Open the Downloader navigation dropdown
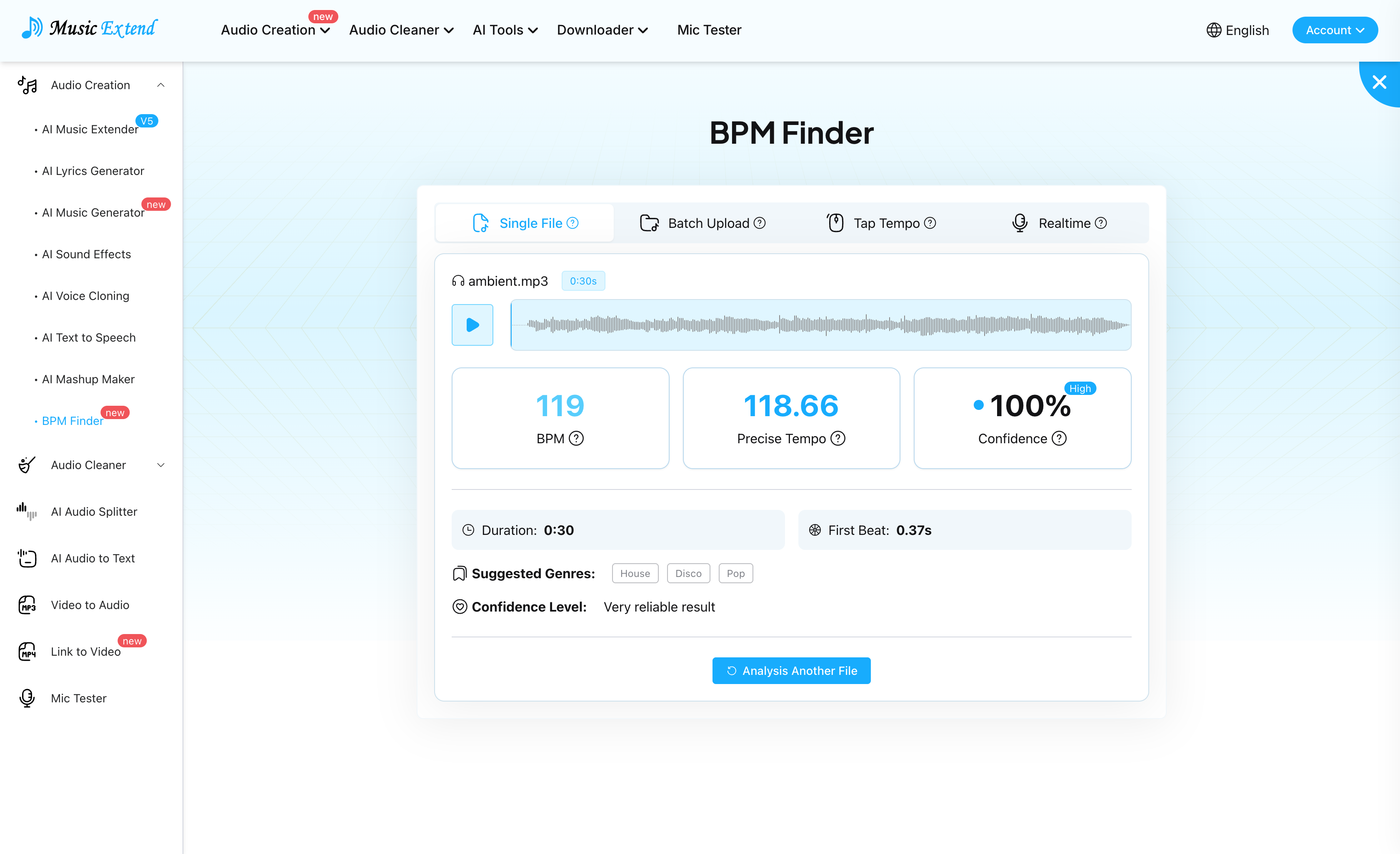 [x=602, y=30]
